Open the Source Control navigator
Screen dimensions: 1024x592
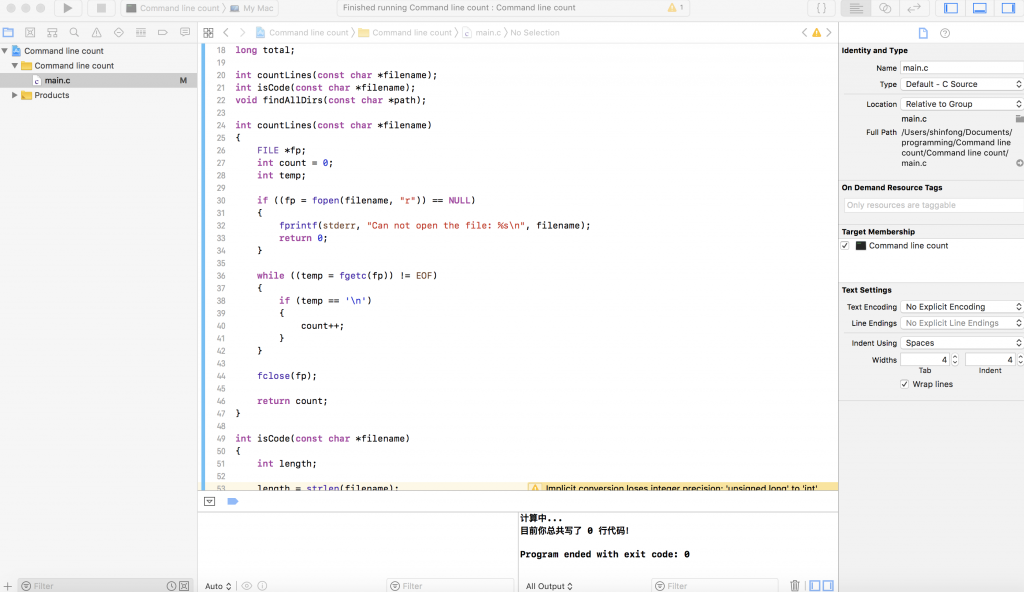[30, 32]
